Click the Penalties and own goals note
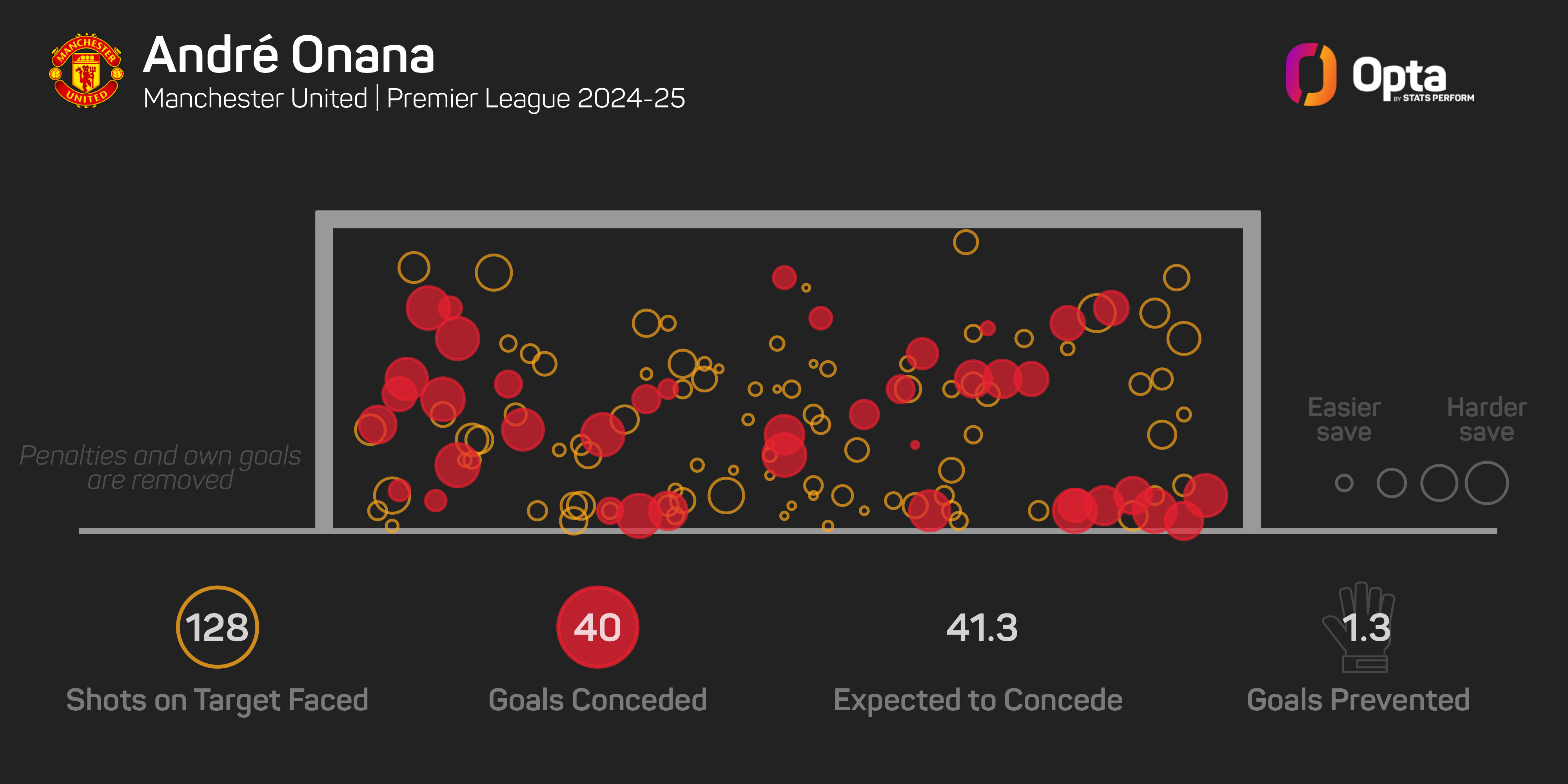Image resolution: width=1568 pixels, height=784 pixels. click(160, 468)
